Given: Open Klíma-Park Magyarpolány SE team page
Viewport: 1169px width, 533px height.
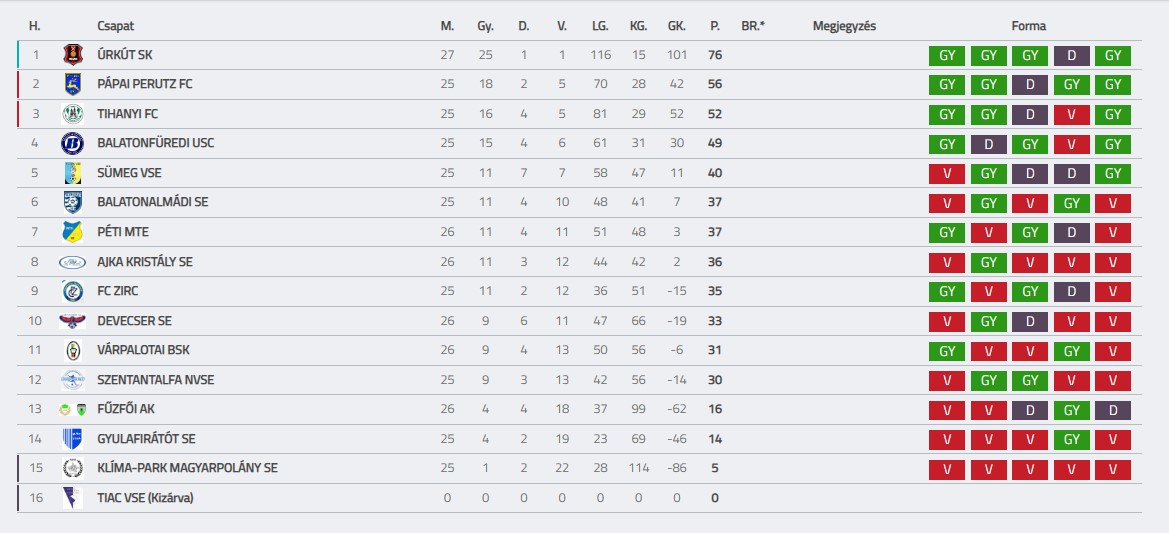Looking at the screenshot, I should coord(188,468).
